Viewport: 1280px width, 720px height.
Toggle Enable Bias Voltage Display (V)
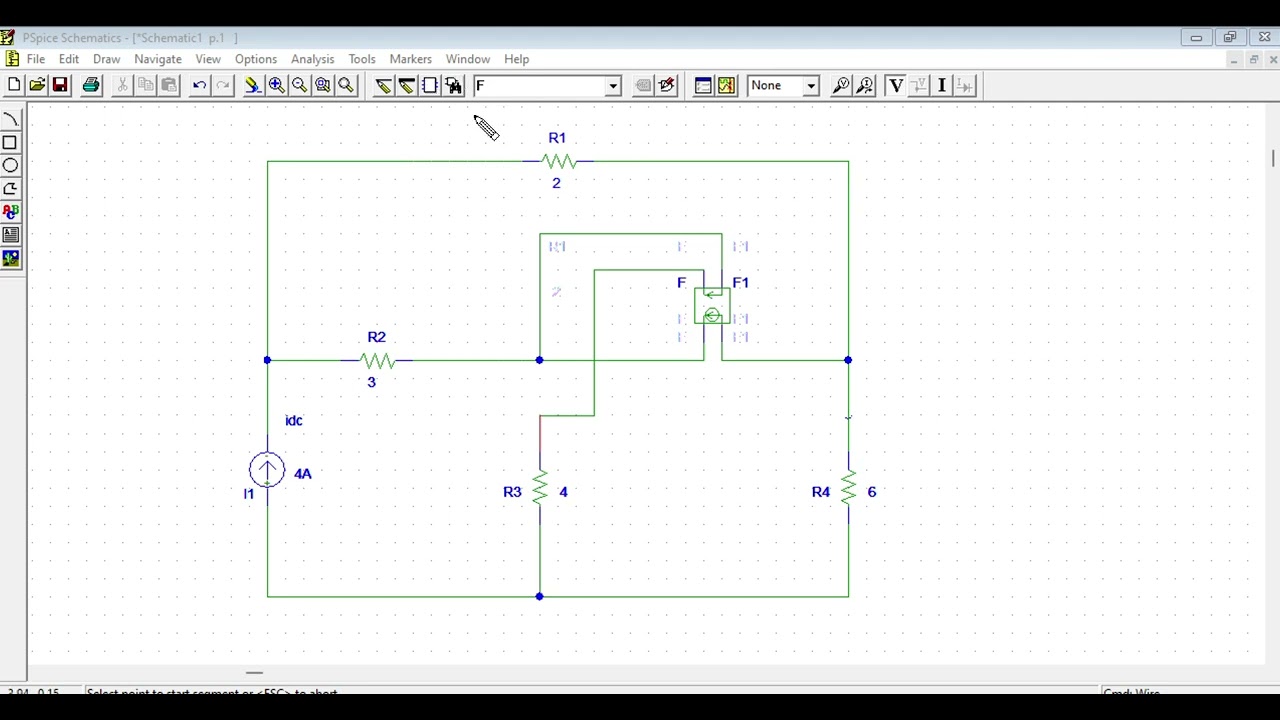pos(896,86)
